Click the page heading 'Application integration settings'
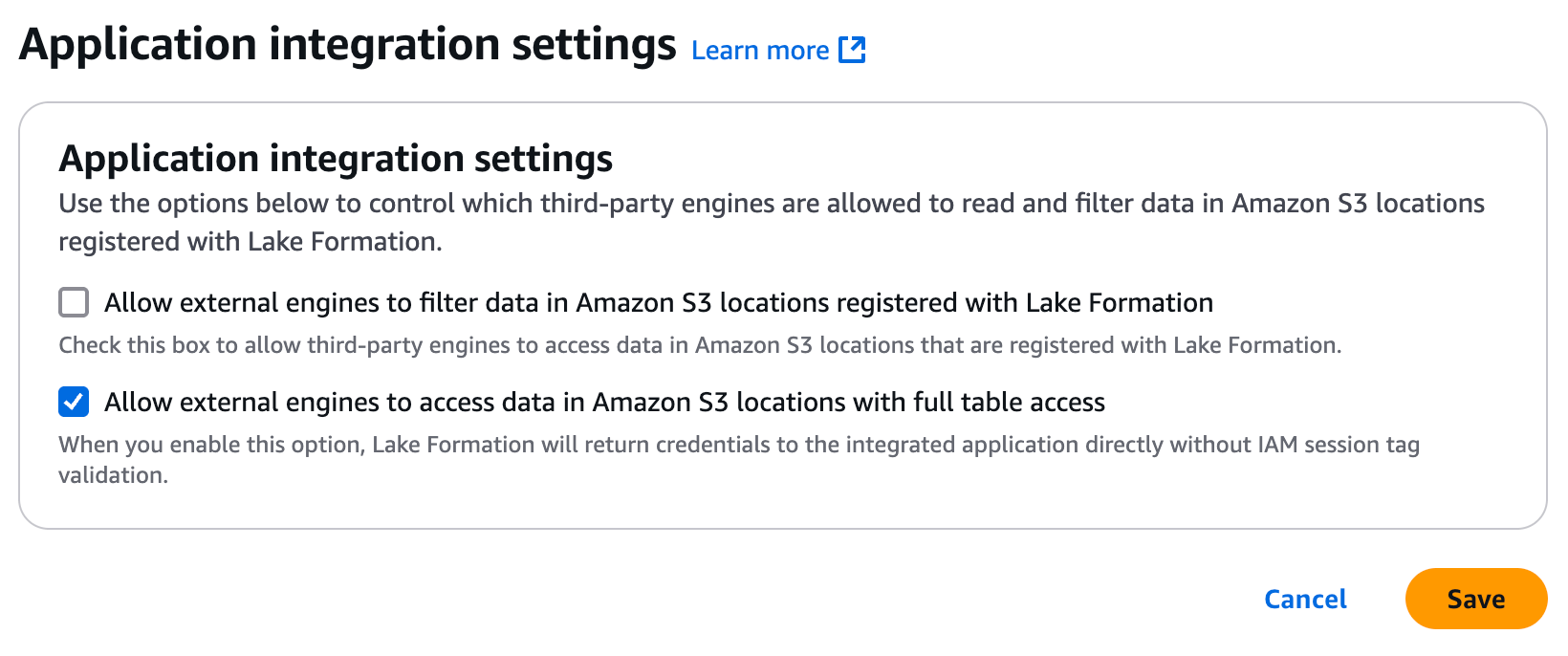 tap(348, 43)
